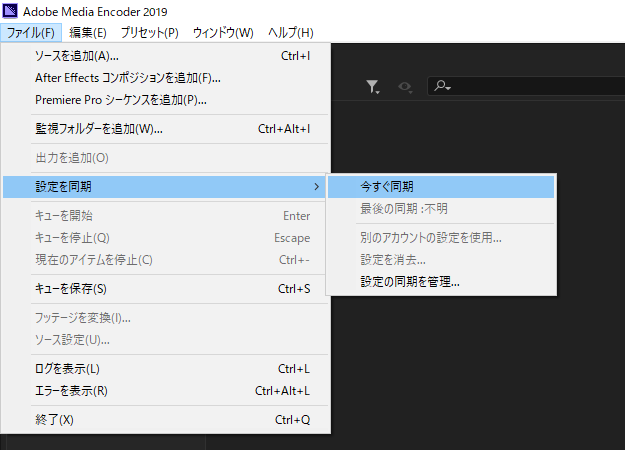
Task: Choose エラーを表示(R)
Action: (166, 391)
